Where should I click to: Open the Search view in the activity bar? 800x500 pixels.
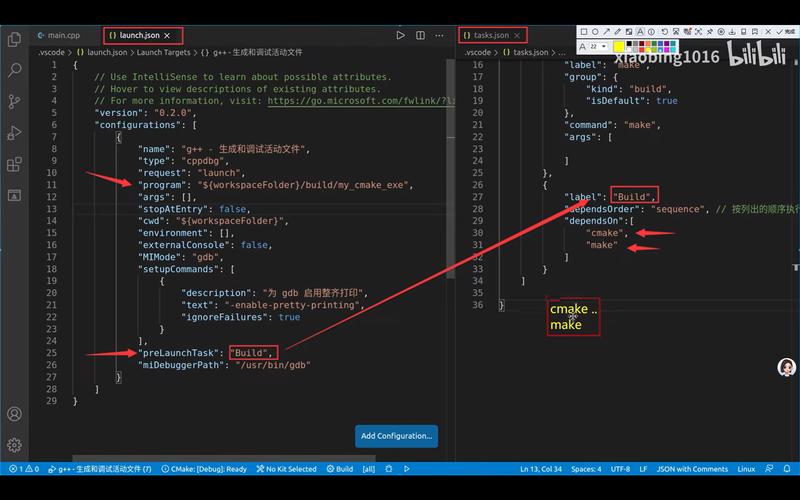pyautogui.click(x=14, y=70)
